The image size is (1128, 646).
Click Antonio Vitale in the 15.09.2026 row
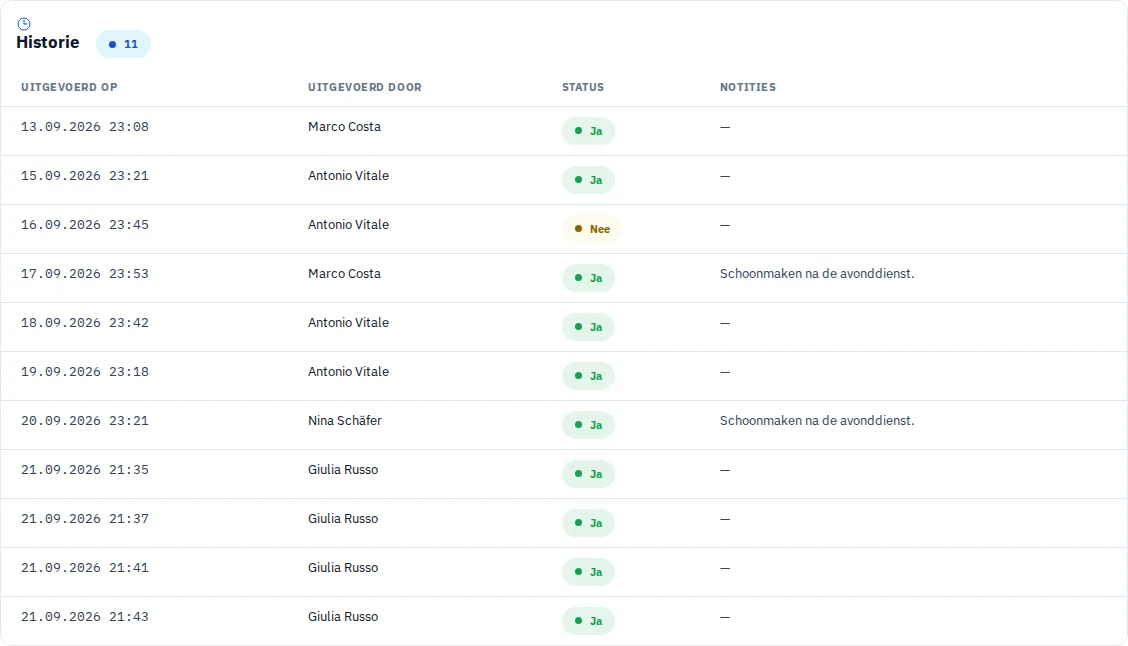pyautogui.click(x=348, y=176)
